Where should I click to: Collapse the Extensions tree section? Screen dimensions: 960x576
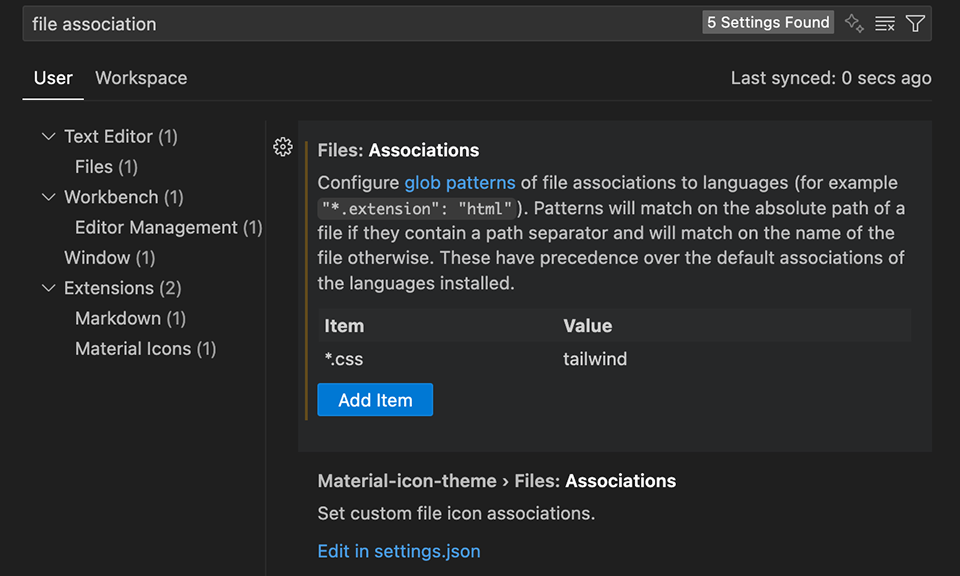49,288
